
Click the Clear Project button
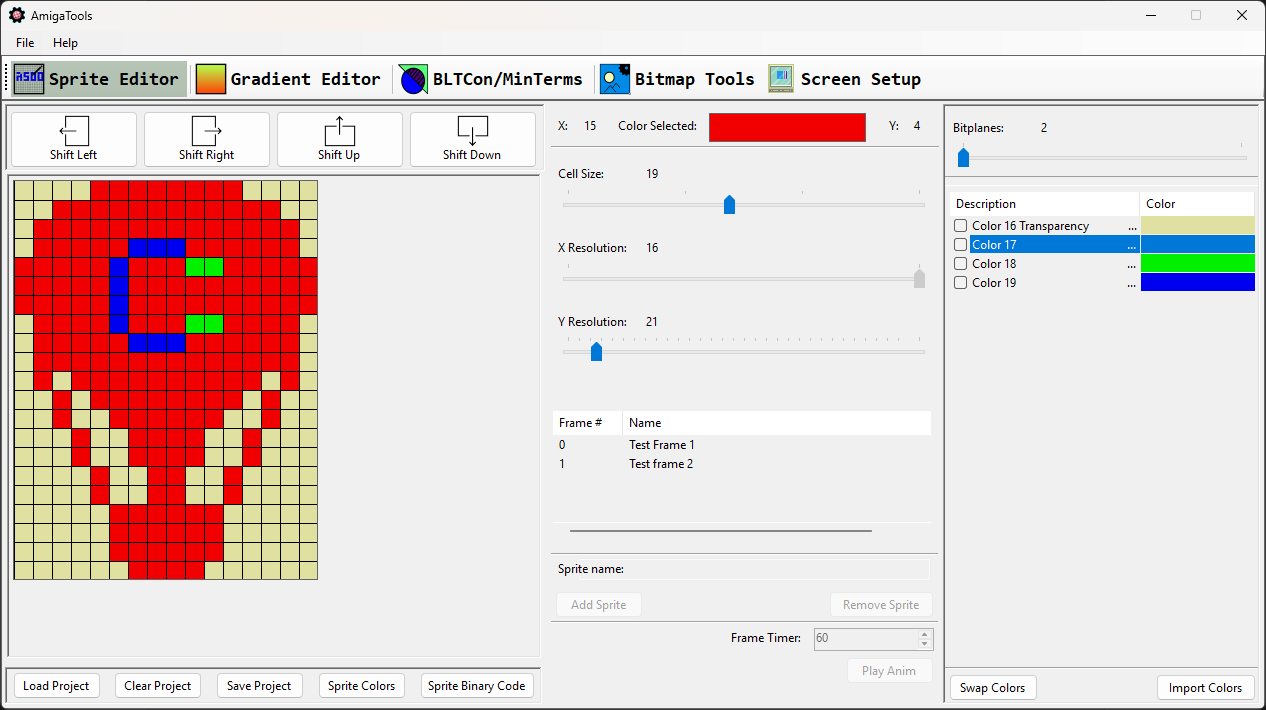click(158, 686)
